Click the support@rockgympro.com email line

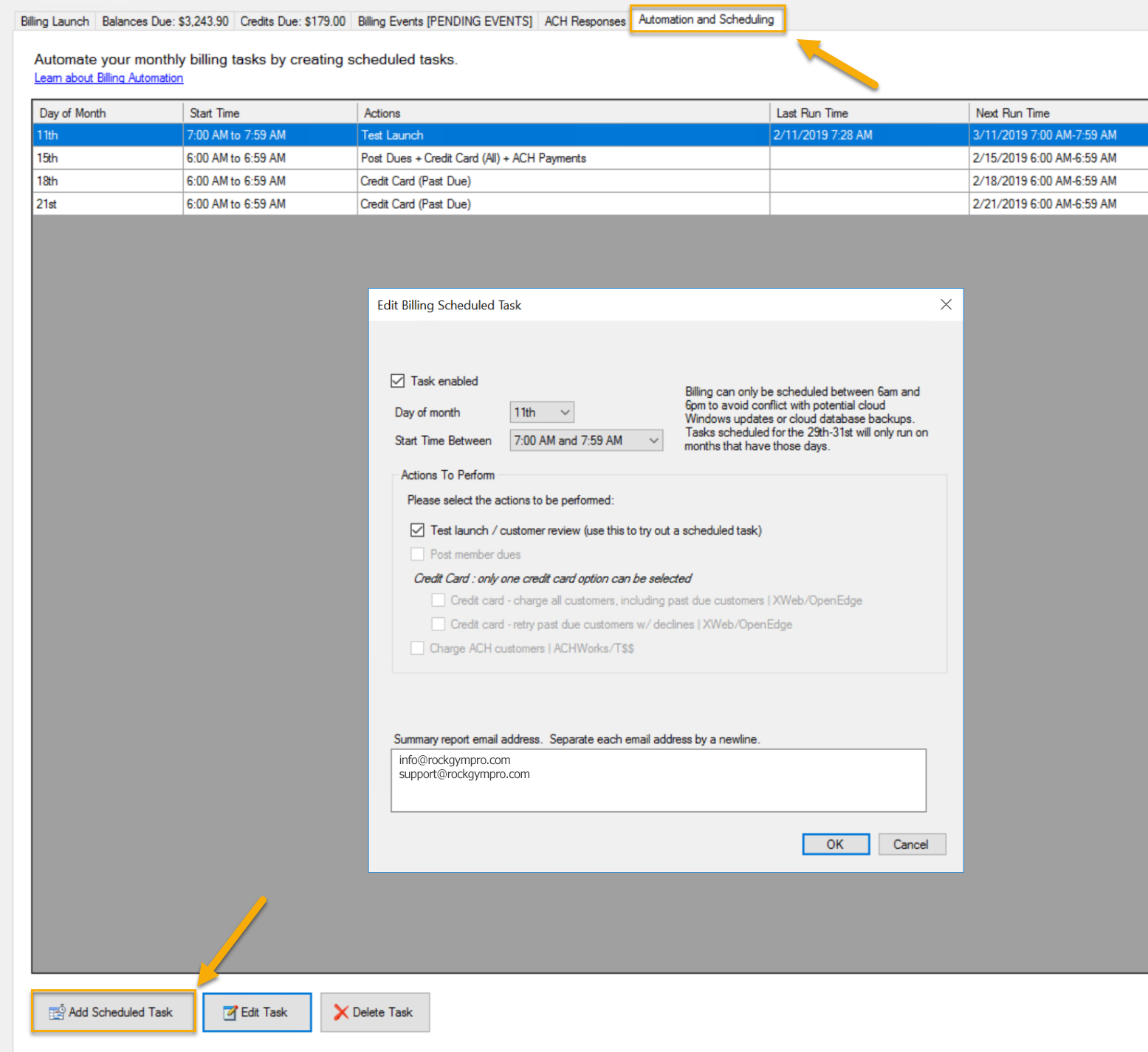tap(464, 774)
